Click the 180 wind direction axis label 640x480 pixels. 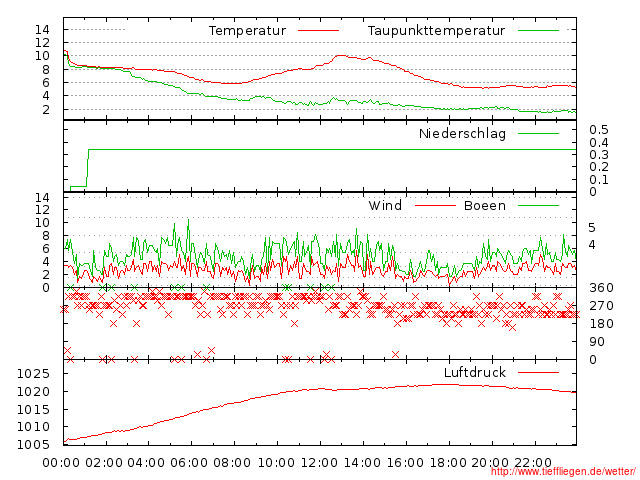click(601, 324)
